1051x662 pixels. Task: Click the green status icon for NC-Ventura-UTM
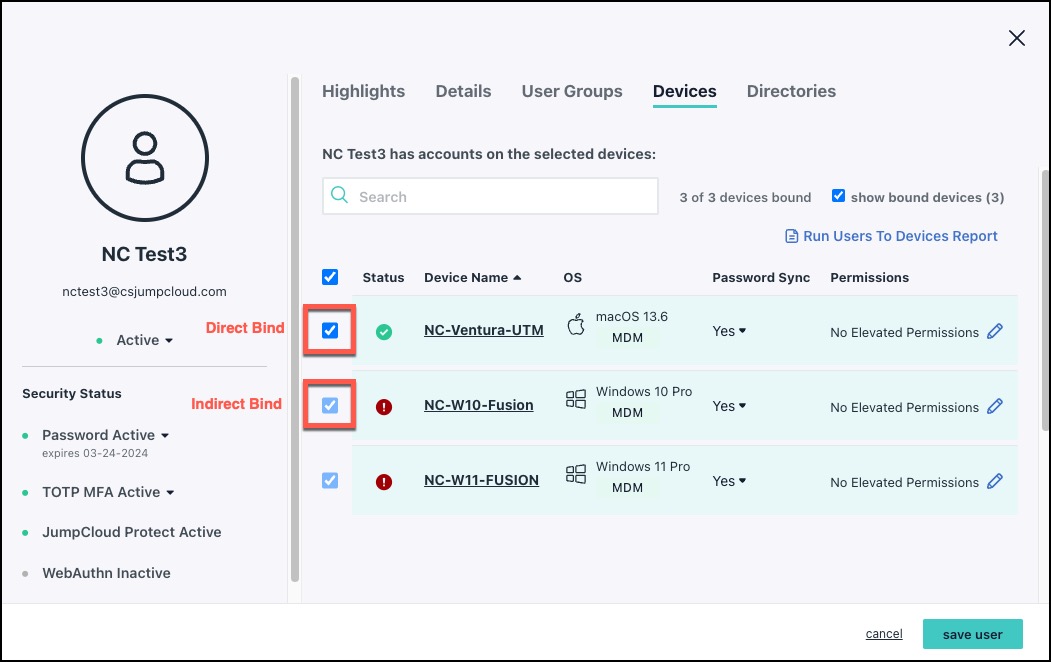[384, 331]
